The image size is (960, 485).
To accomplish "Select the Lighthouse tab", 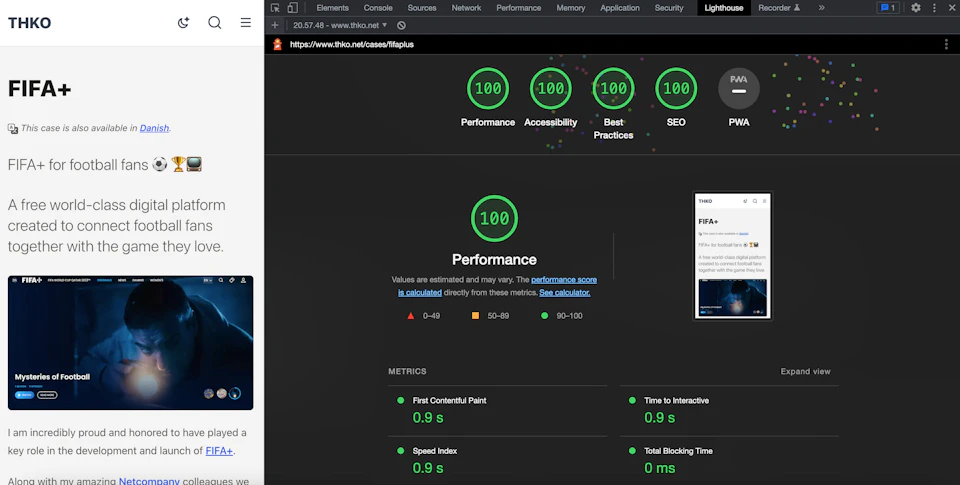I will [x=724, y=8].
